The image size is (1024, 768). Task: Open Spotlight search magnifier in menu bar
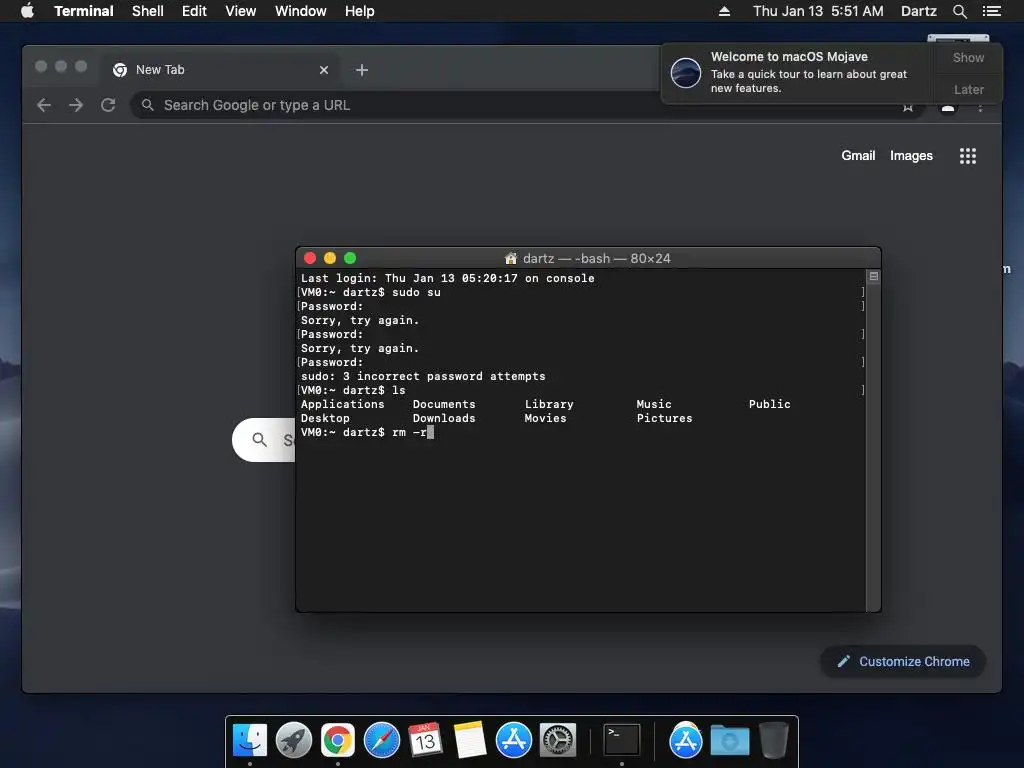pos(959,11)
